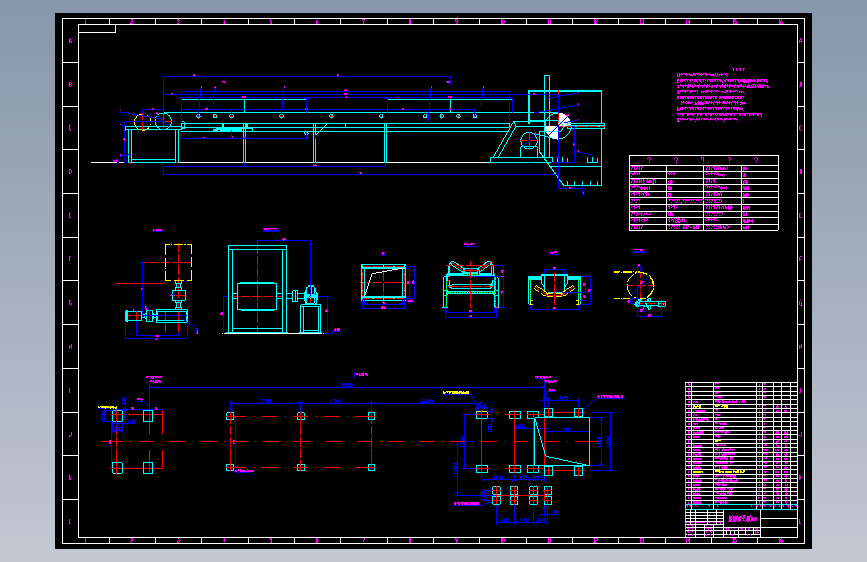Viewport: 867px width, 562px height.
Task: Click the "2650" dimension in foundation plan
Action: click(x=426, y=401)
